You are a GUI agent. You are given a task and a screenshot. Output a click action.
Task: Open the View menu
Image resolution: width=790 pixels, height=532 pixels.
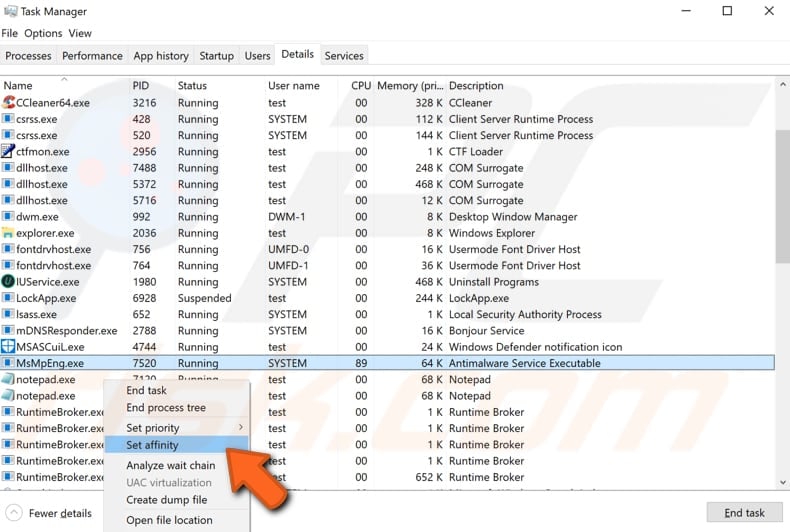[x=80, y=33]
